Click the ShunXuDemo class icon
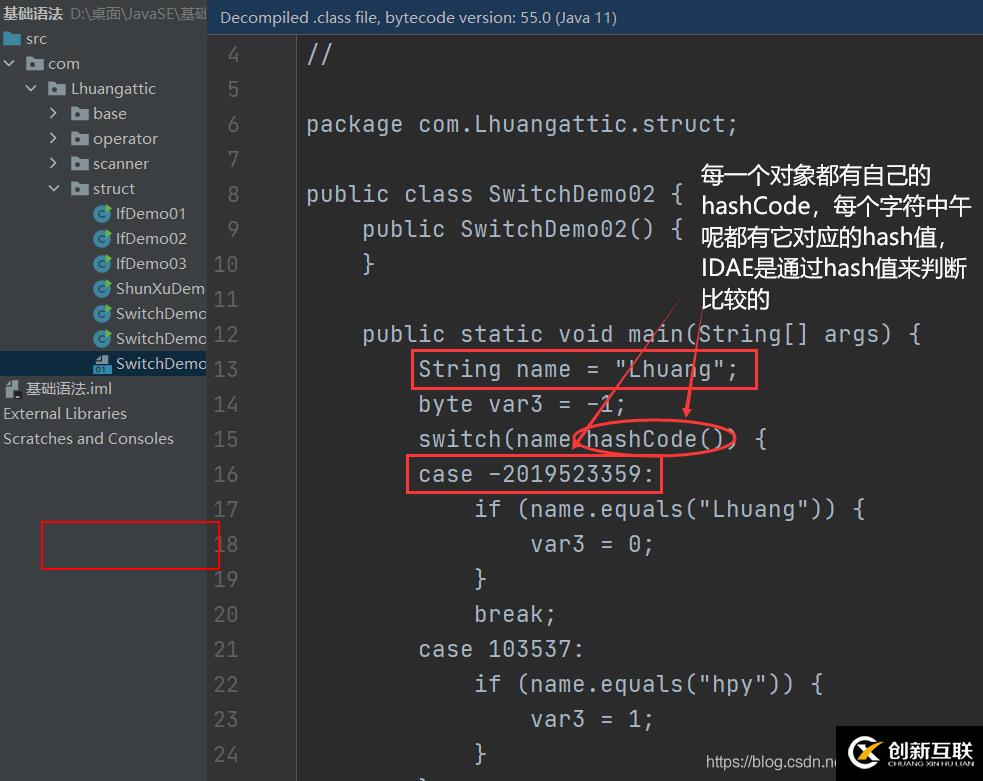 (x=103, y=288)
